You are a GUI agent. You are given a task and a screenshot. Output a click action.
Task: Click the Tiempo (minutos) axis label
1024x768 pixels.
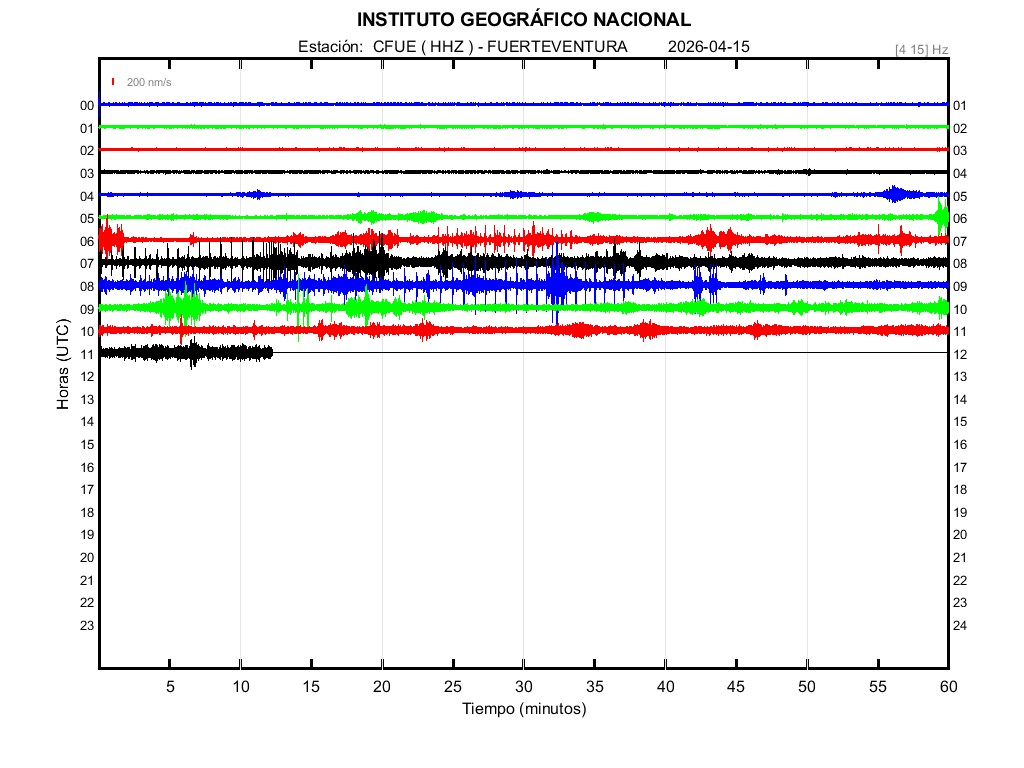[523, 709]
